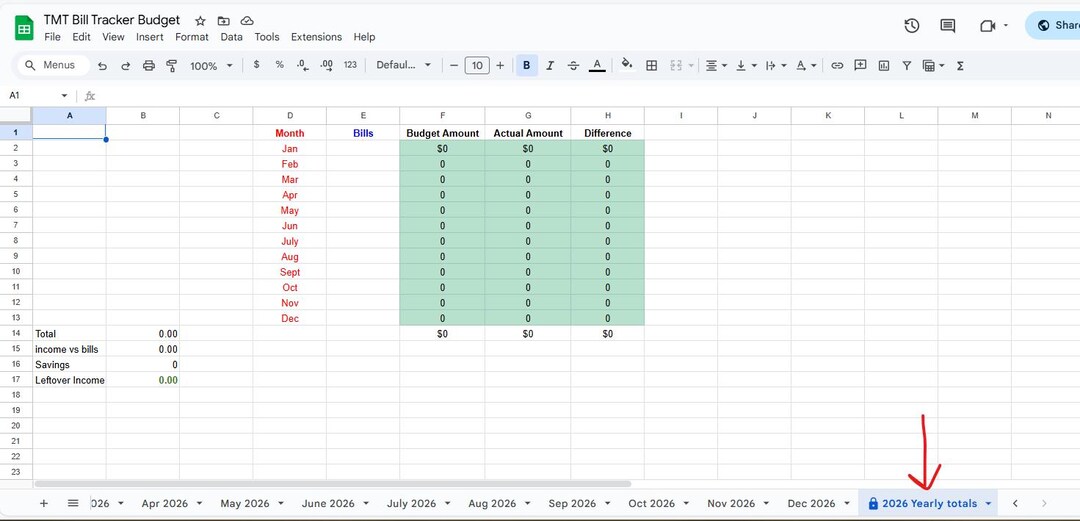This screenshot has width=1080, height=521.
Task: Open the Borders tool
Action: click(x=651, y=65)
